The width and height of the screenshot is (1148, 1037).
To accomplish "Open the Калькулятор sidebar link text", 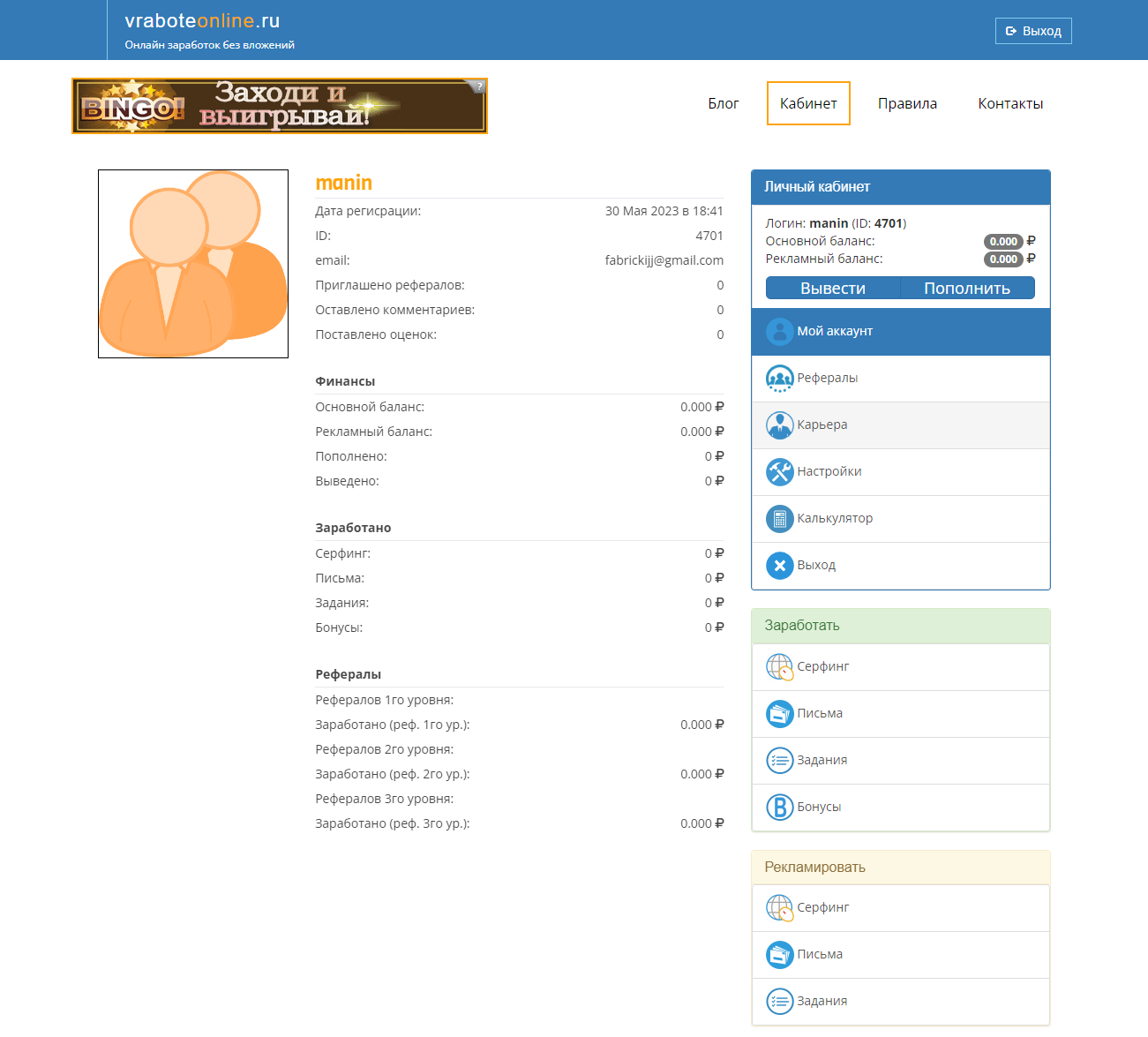I will 835,518.
